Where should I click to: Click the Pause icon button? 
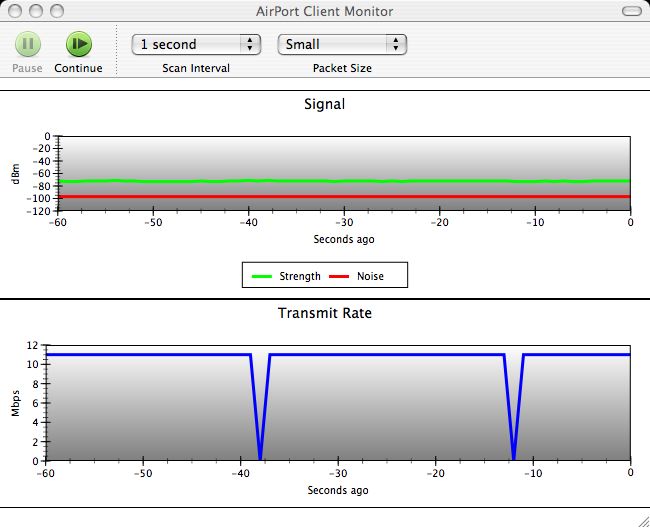(28, 44)
